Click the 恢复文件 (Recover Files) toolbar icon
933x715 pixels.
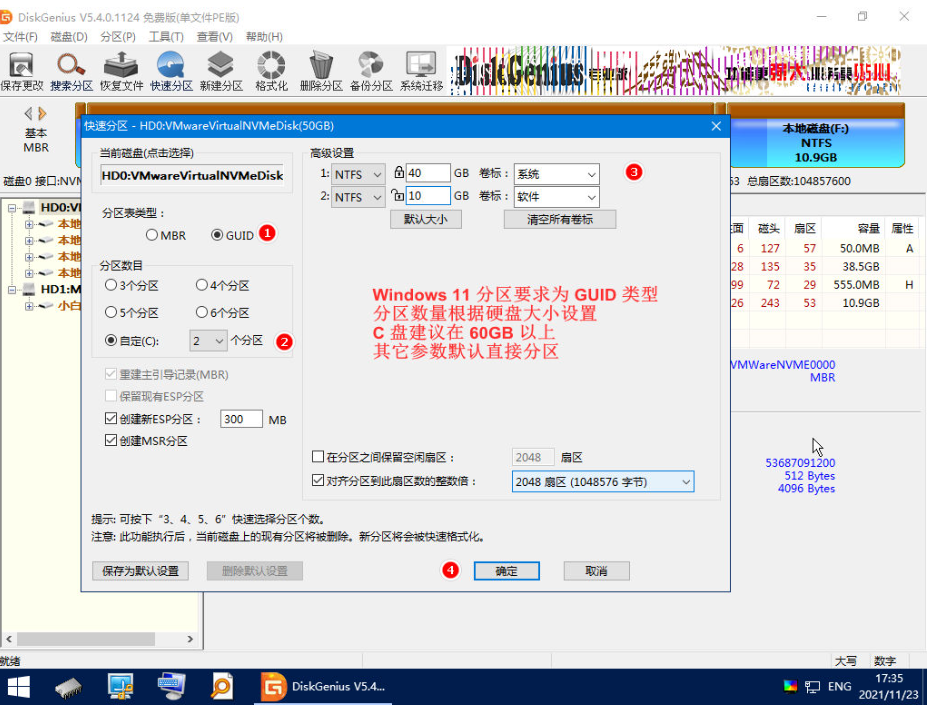coord(121,70)
